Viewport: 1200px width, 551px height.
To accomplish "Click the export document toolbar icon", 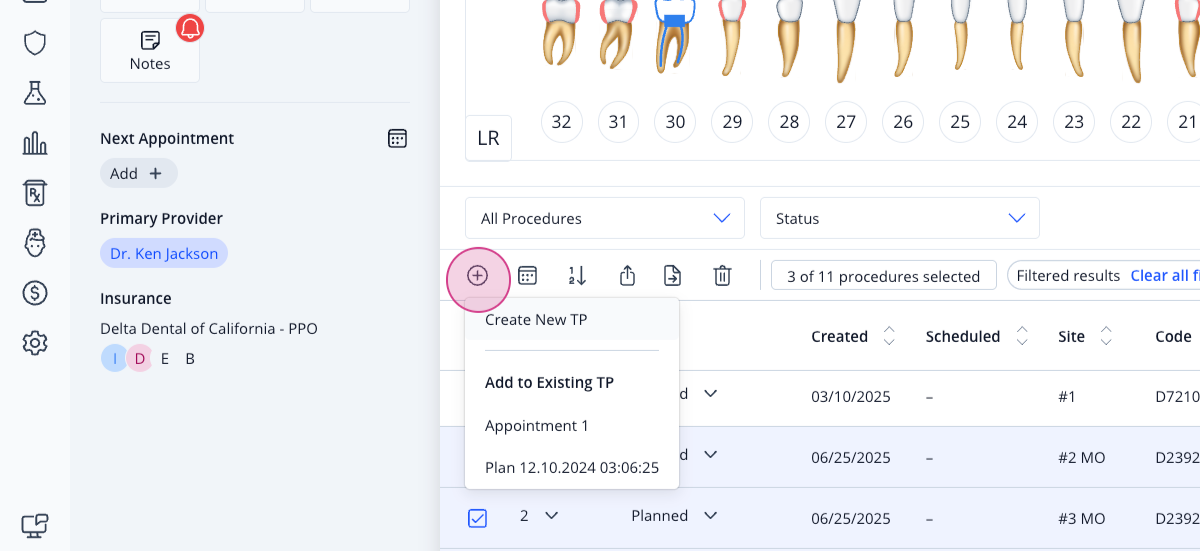I will point(673,276).
